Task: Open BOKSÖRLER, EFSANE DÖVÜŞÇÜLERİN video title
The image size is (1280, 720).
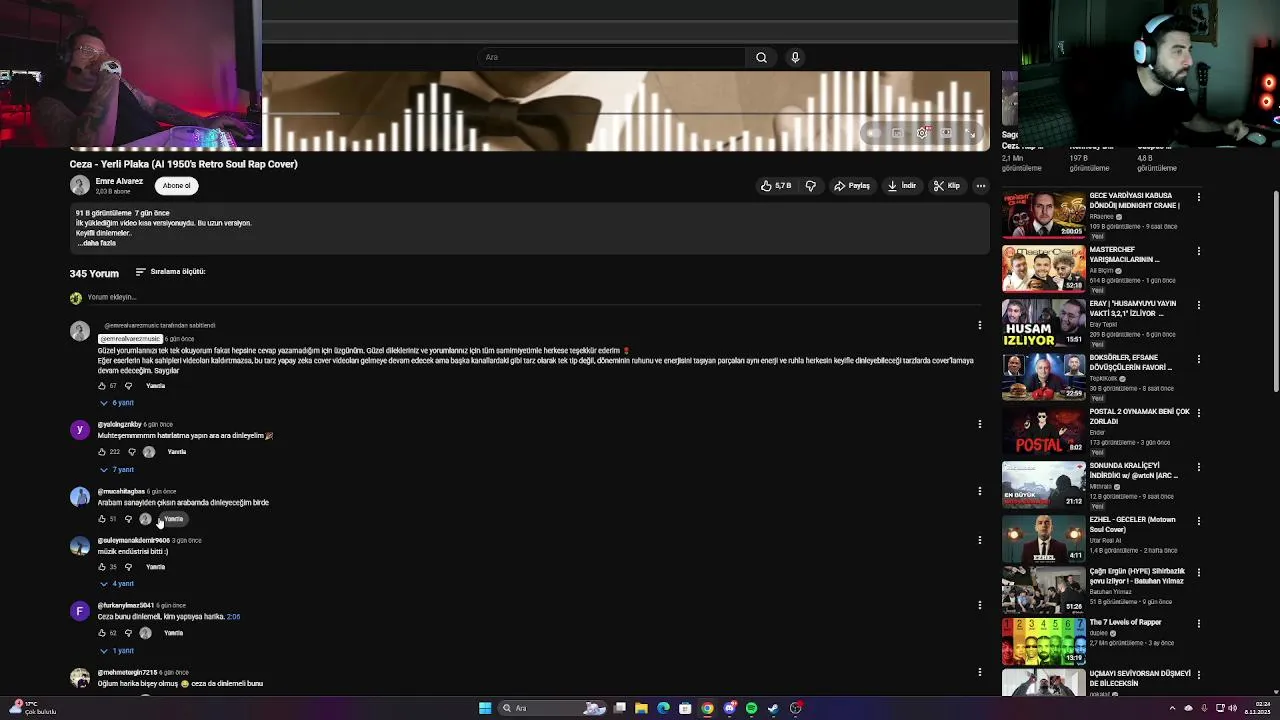Action: click(1130, 362)
